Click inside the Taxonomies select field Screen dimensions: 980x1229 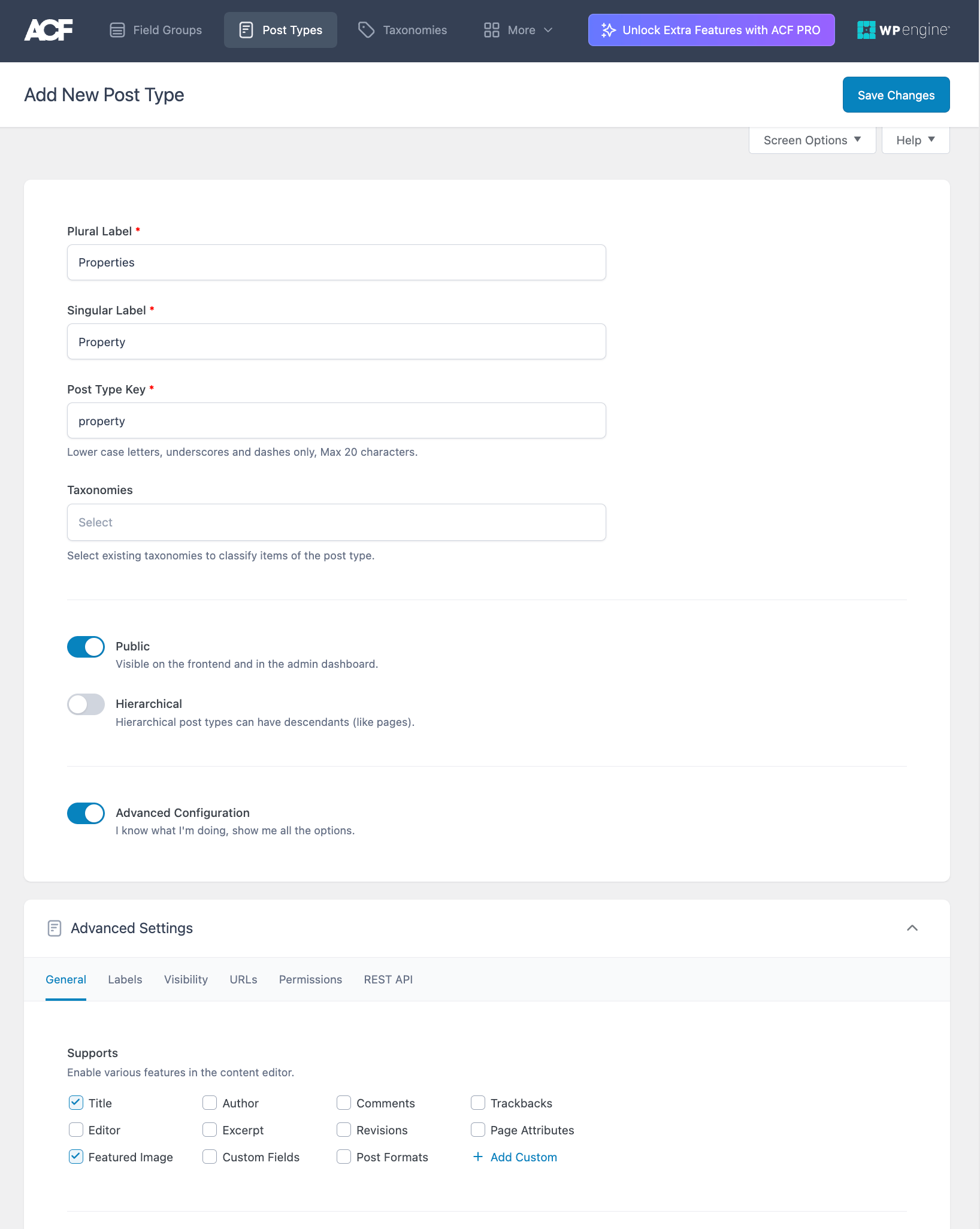(x=336, y=522)
